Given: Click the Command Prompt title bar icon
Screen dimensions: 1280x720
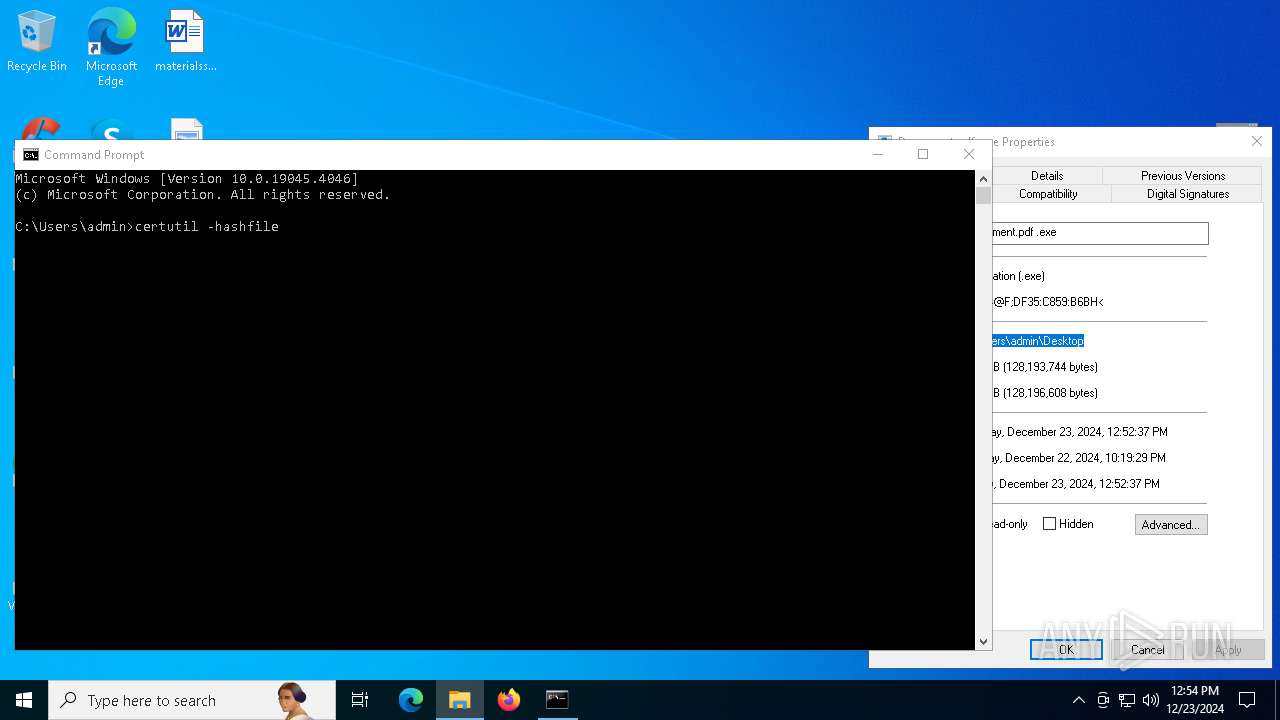Looking at the screenshot, I should coord(31,154).
